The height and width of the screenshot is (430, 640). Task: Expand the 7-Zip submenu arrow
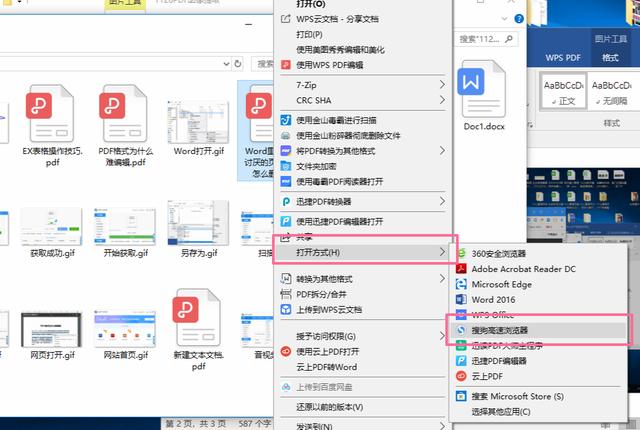(442, 84)
